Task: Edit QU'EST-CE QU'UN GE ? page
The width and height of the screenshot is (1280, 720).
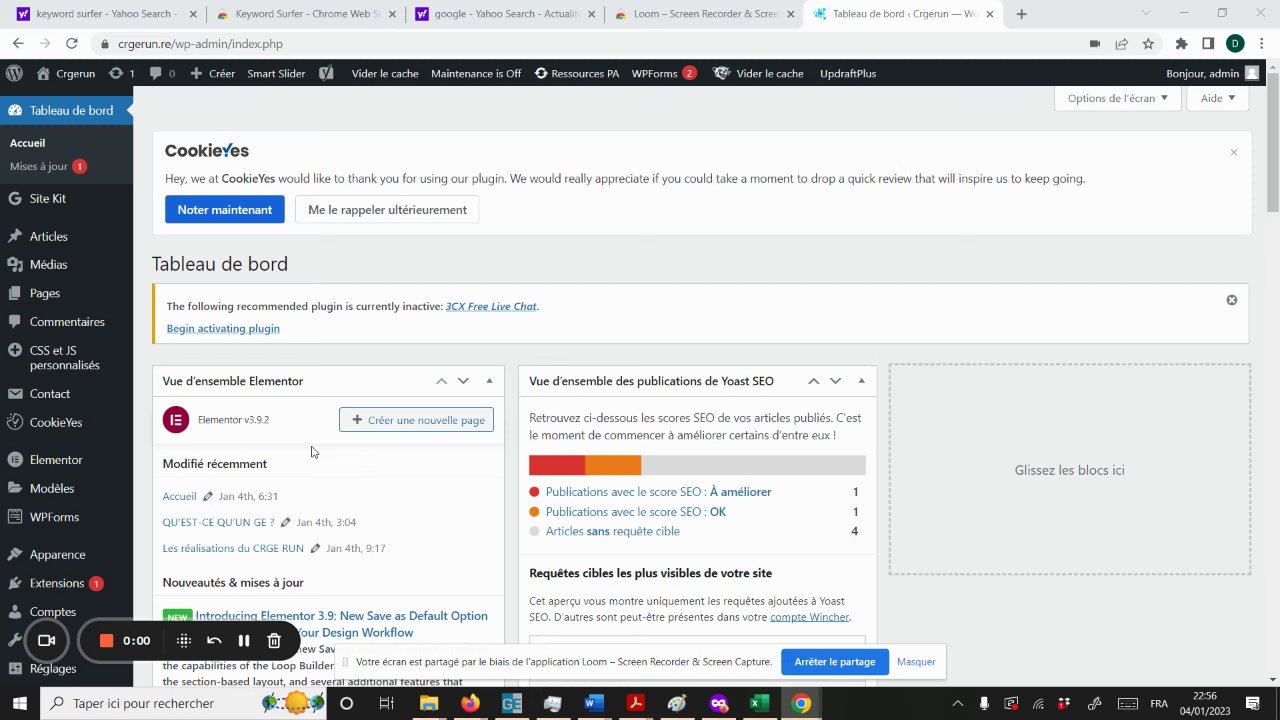Action: (x=285, y=522)
